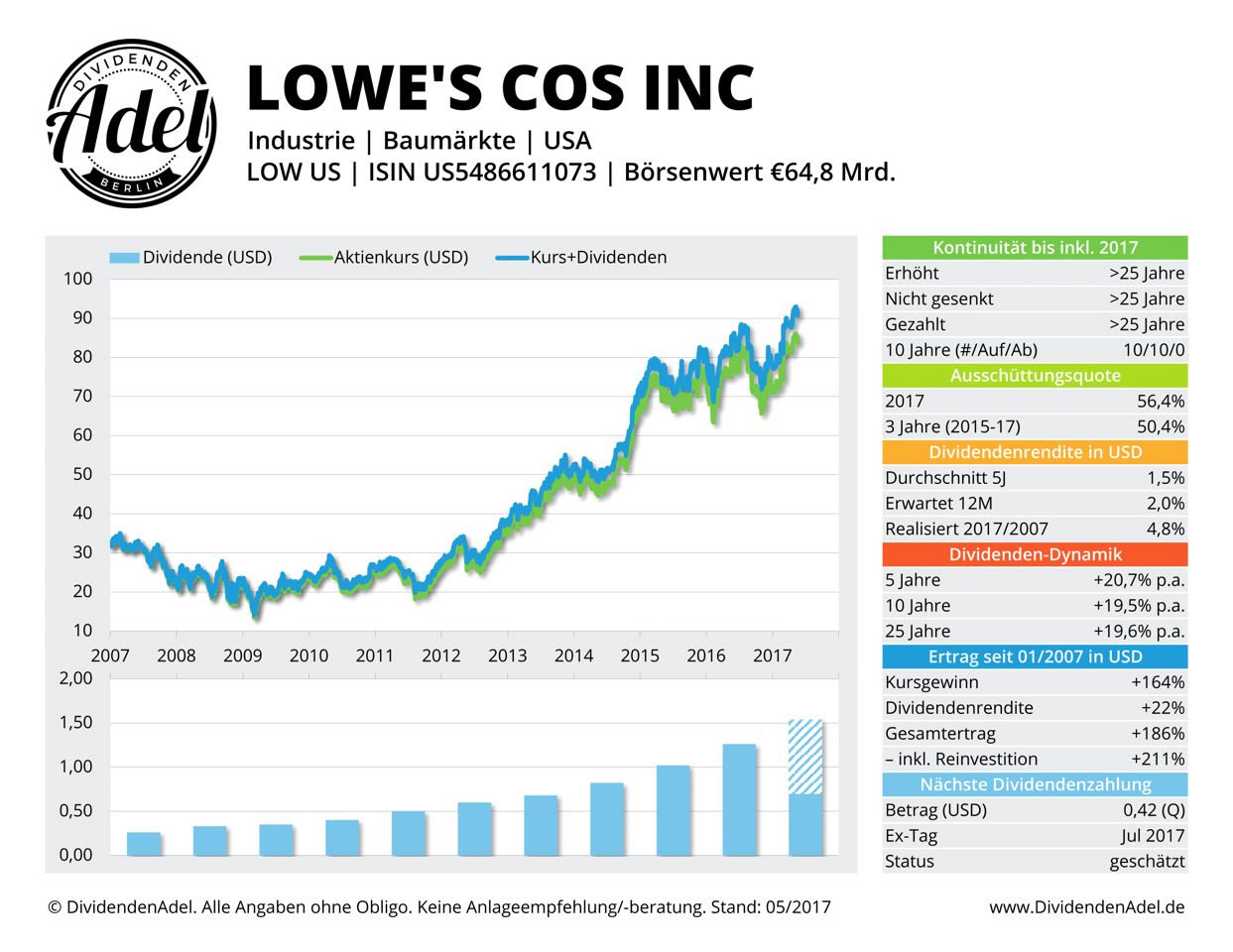Click the "Erhöht >25 Jahre" row
Viewport: 1233px width, 952px height.
(1035, 273)
